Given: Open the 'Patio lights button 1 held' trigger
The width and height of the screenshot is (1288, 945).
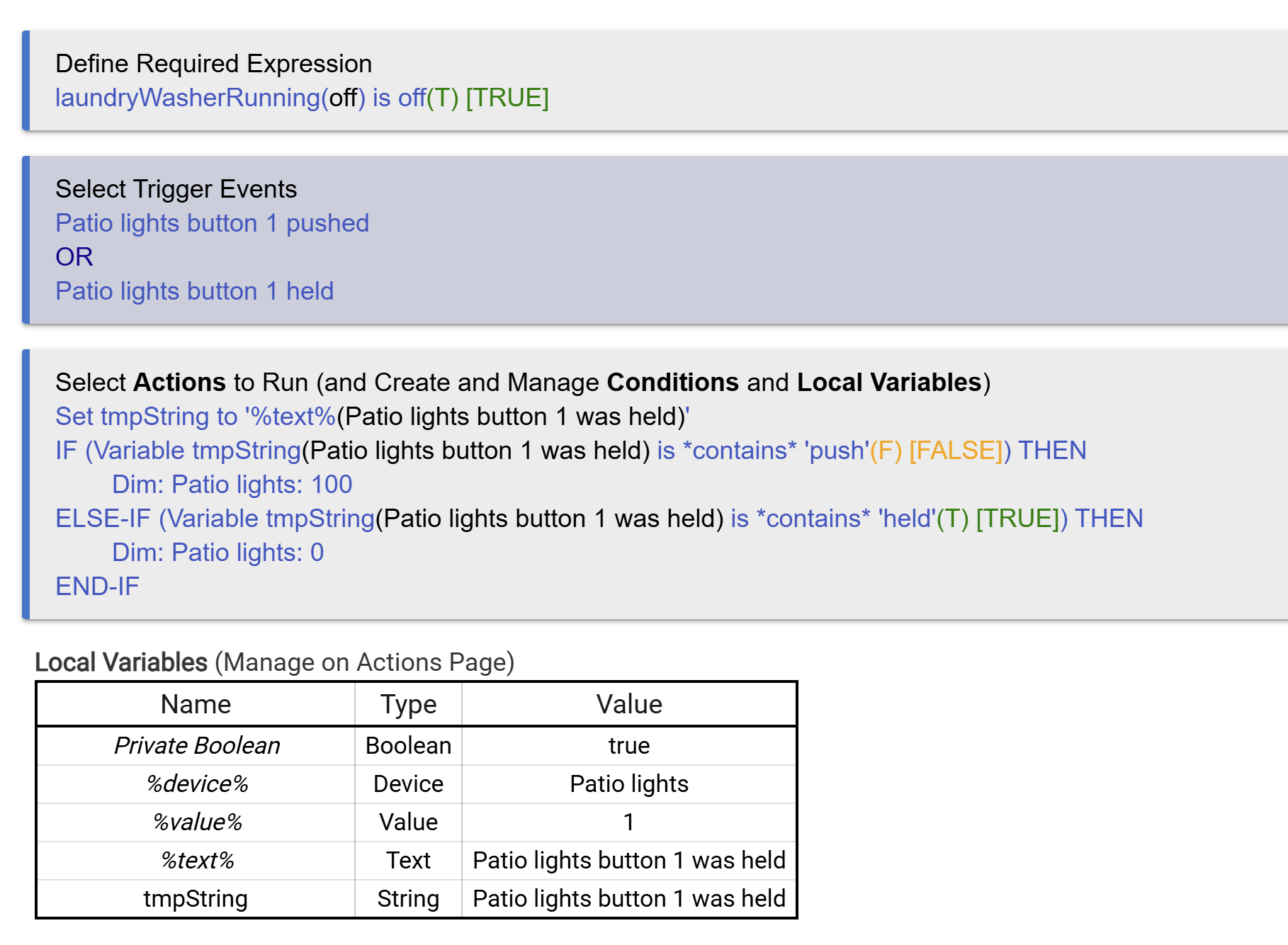Looking at the screenshot, I should [194, 291].
